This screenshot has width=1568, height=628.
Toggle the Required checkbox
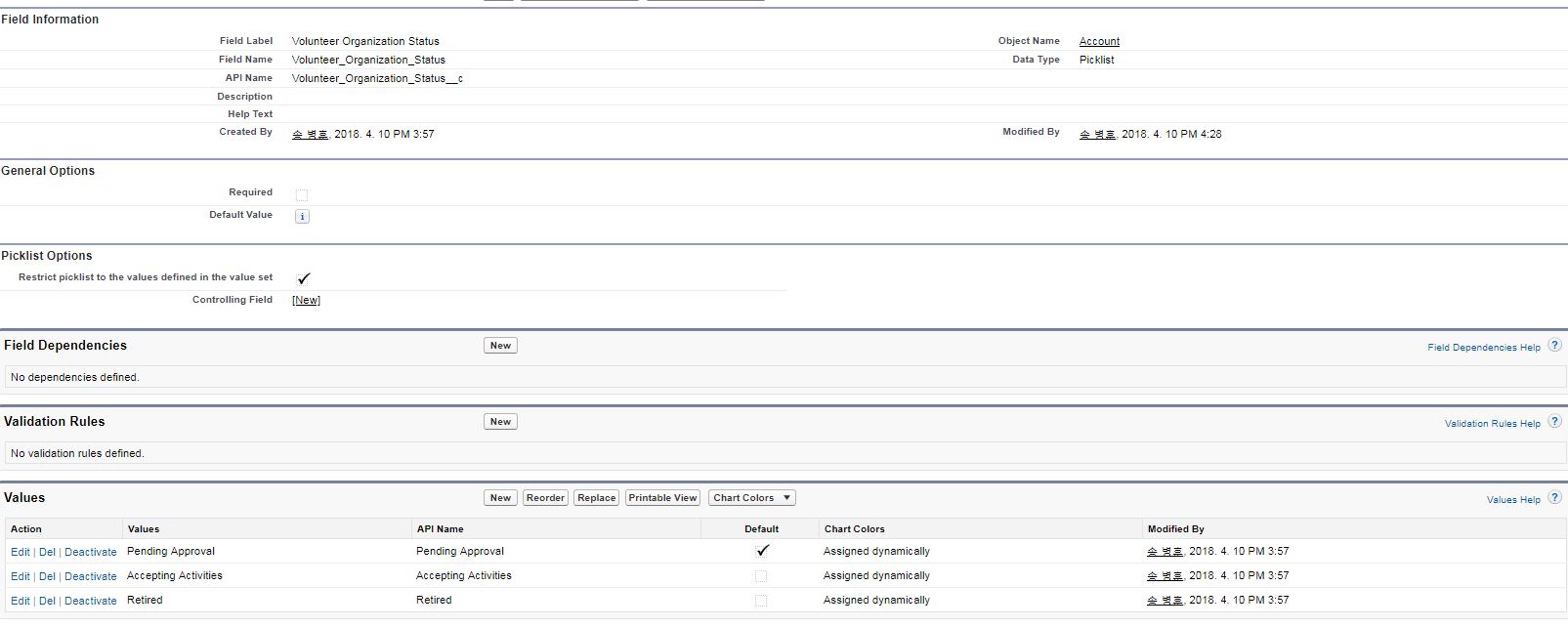302,194
